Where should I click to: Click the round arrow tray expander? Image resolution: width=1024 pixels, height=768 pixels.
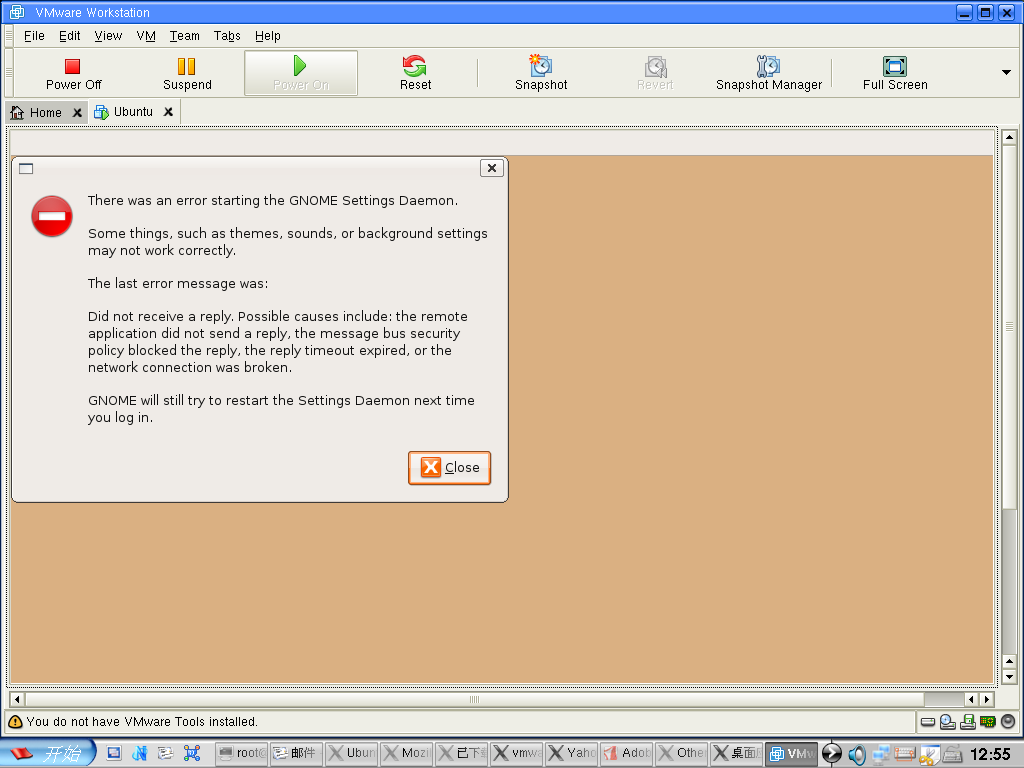[831, 753]
